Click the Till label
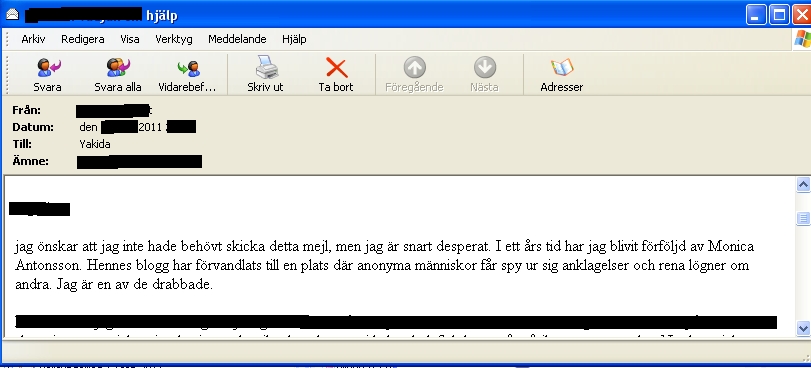 click(x=22, y=144)
